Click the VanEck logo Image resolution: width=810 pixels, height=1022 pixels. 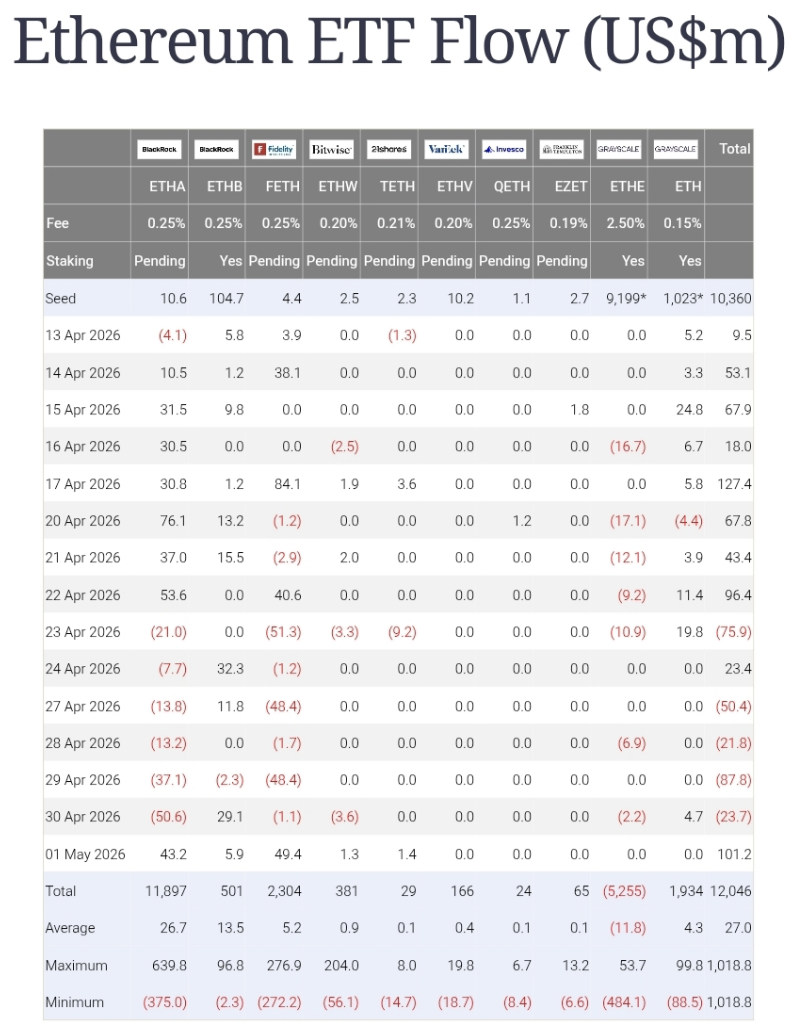446,149
